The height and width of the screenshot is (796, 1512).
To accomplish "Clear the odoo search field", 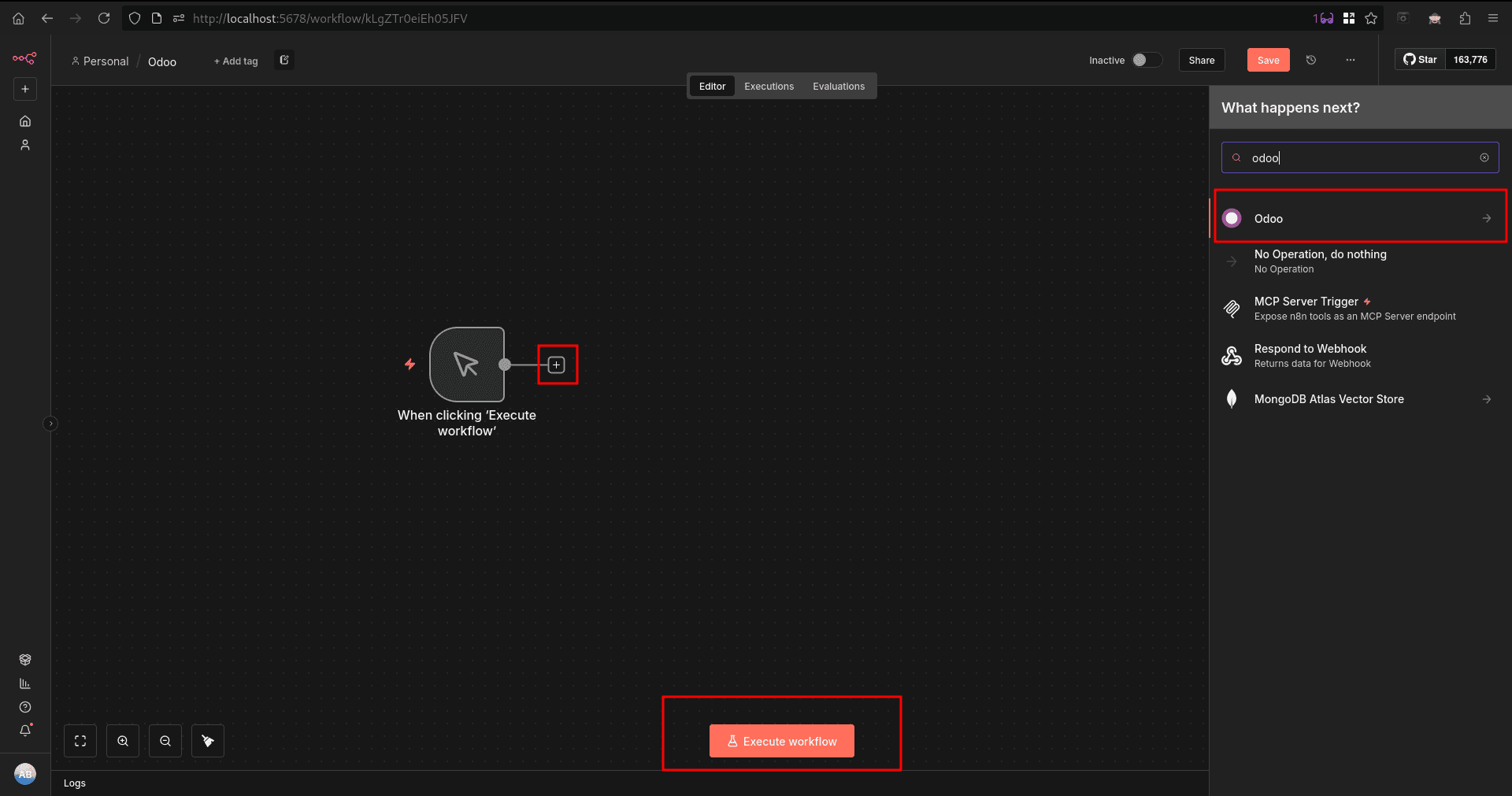I will coord(1485,157).
